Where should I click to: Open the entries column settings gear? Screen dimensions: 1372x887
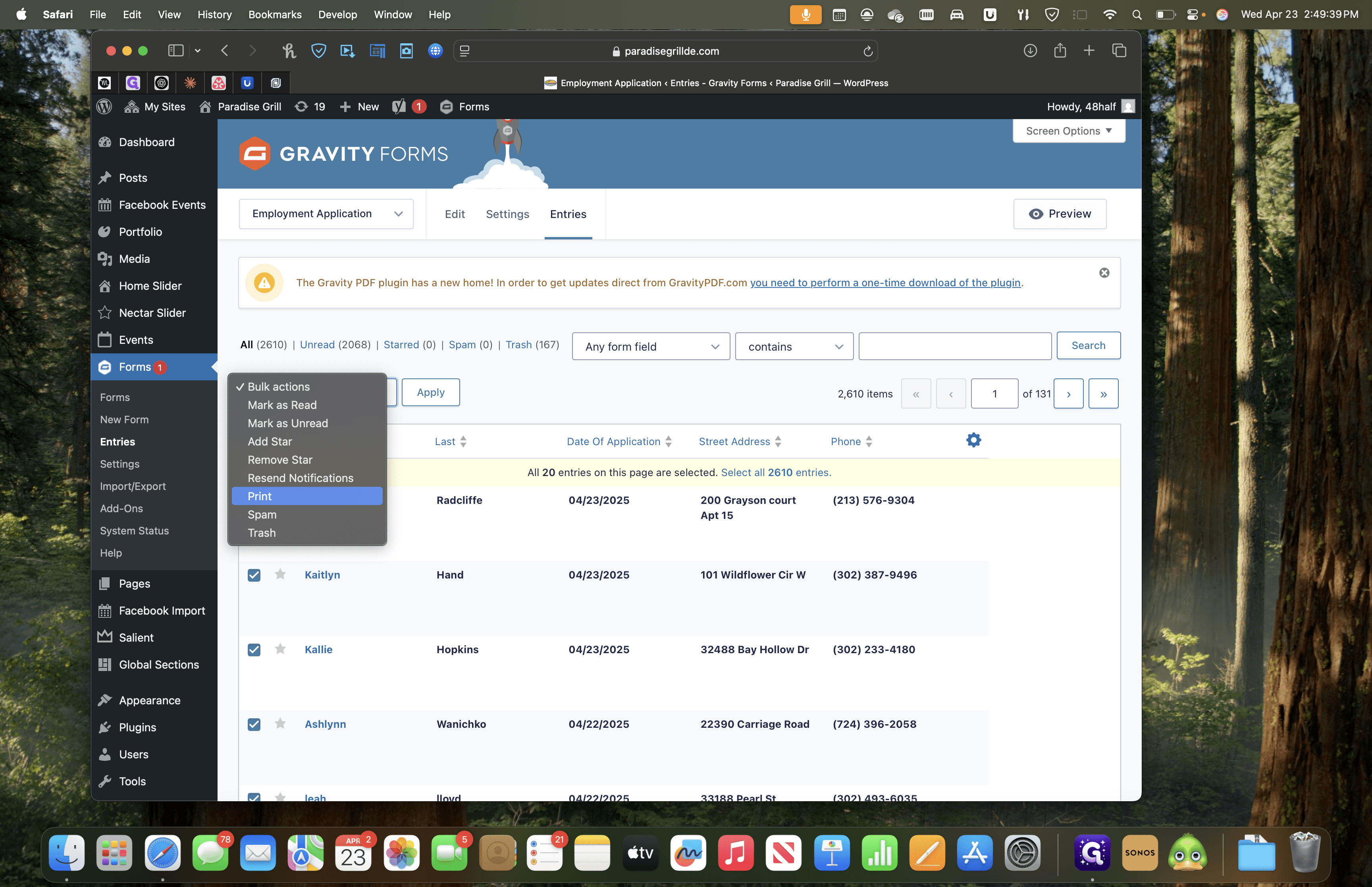tap(973, 440)
